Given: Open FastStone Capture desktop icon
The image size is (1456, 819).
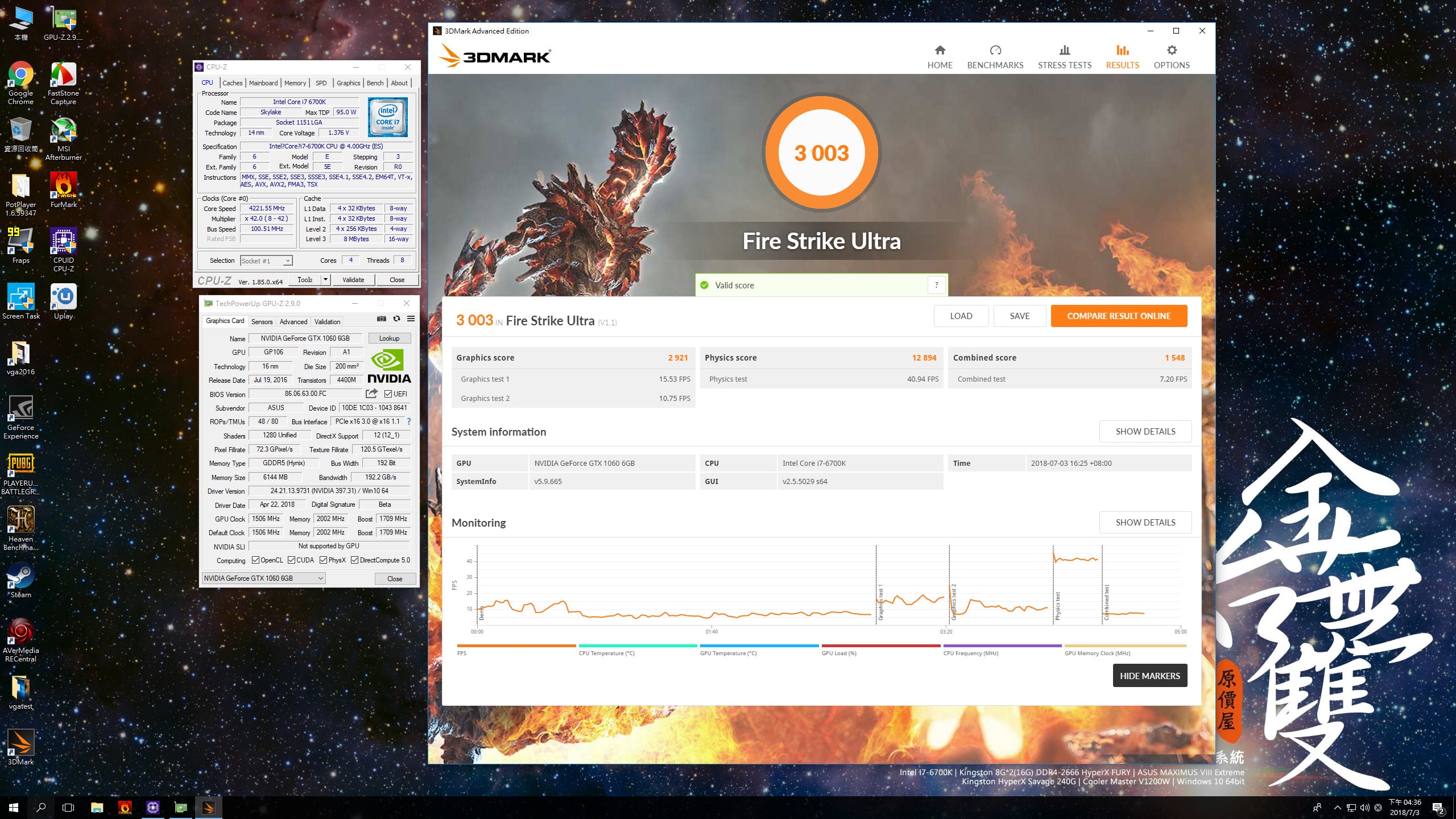Looking at the screenshot, I should tap(63, 83).
